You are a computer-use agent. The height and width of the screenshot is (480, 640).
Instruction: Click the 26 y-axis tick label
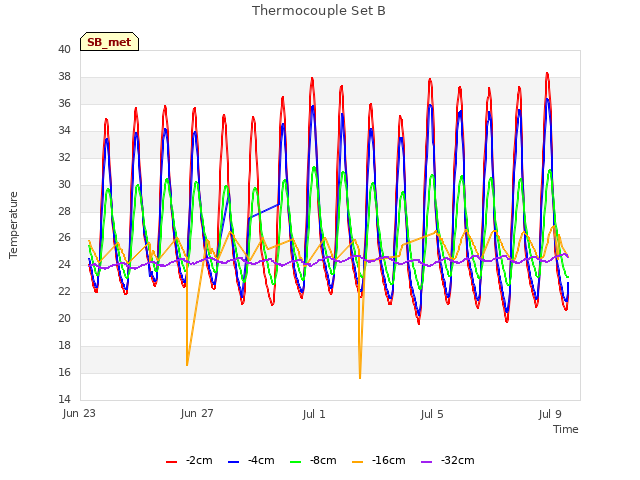click(x=64, y=237)
